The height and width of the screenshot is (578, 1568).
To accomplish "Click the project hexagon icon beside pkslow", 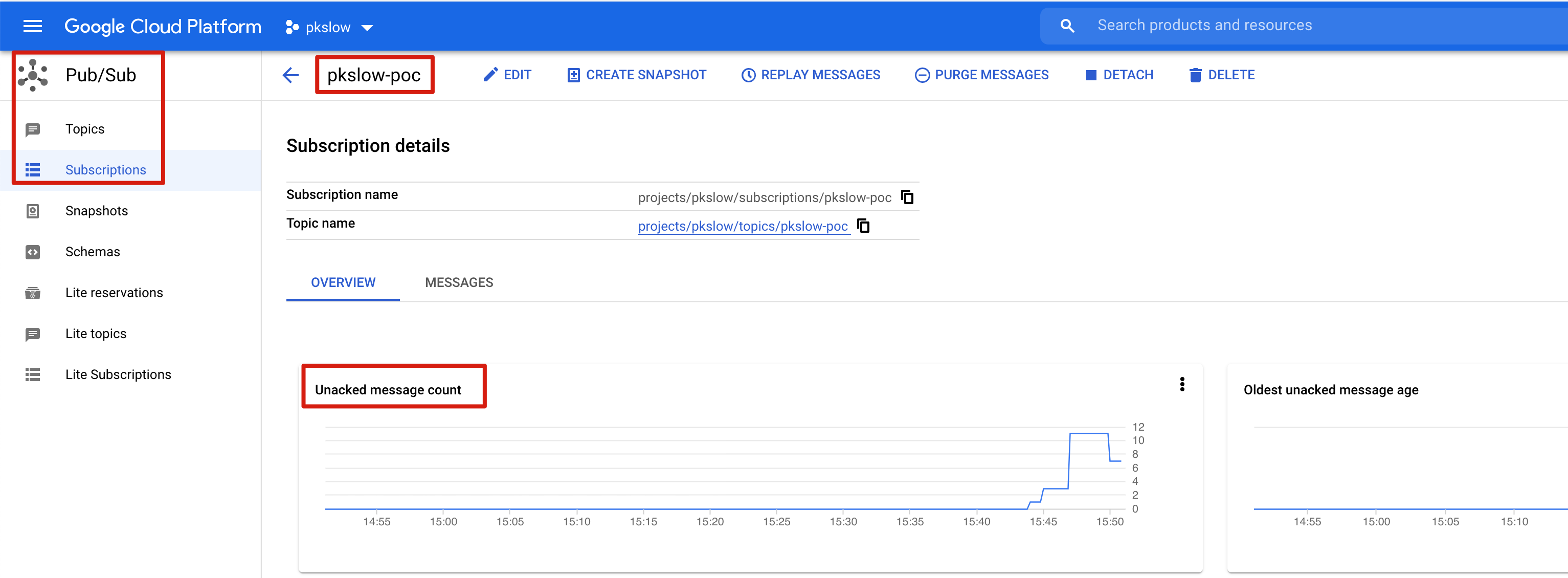I will (292, 28).
